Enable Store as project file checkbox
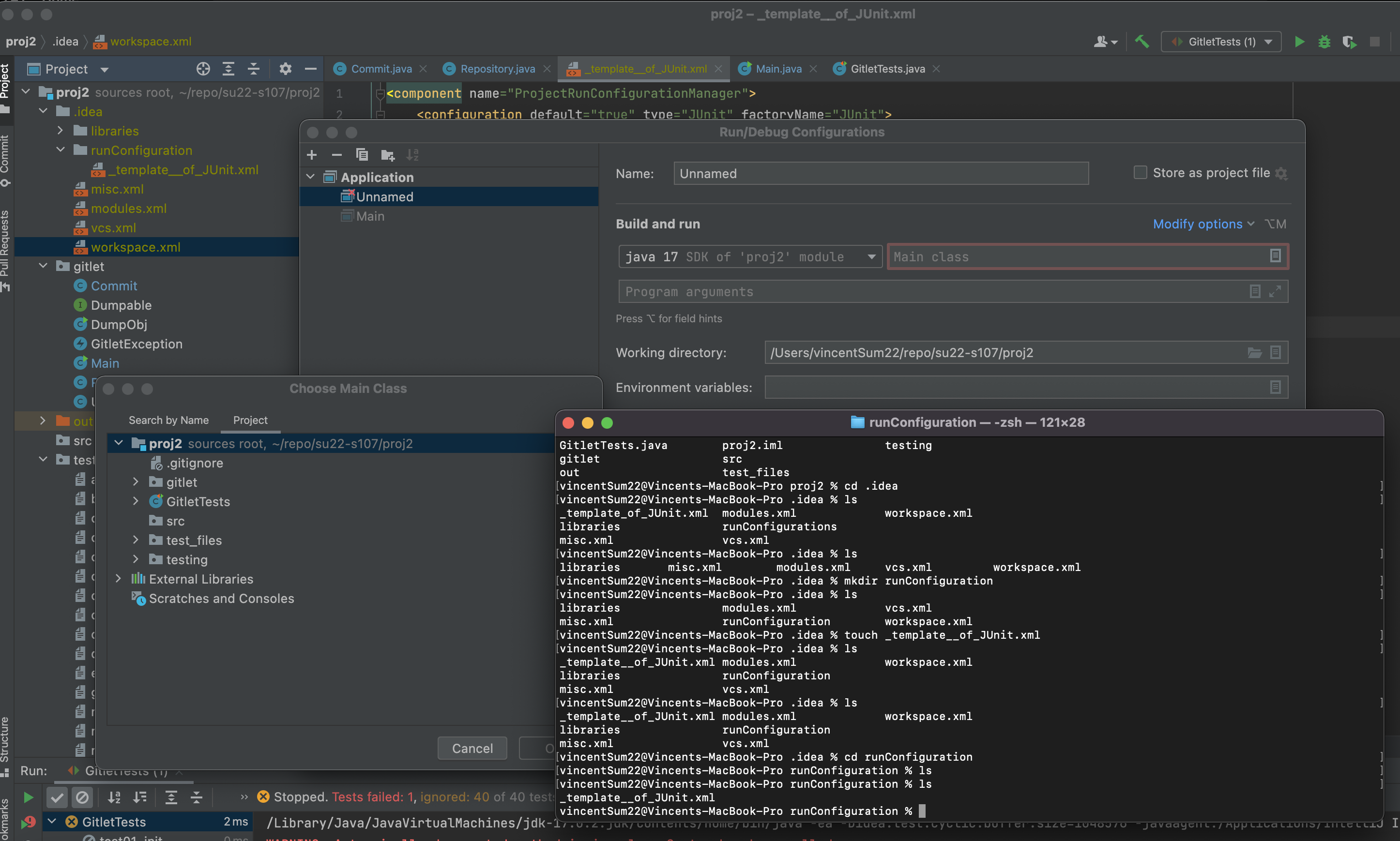The image size is (1400, 841). [x=1140, y=173]
